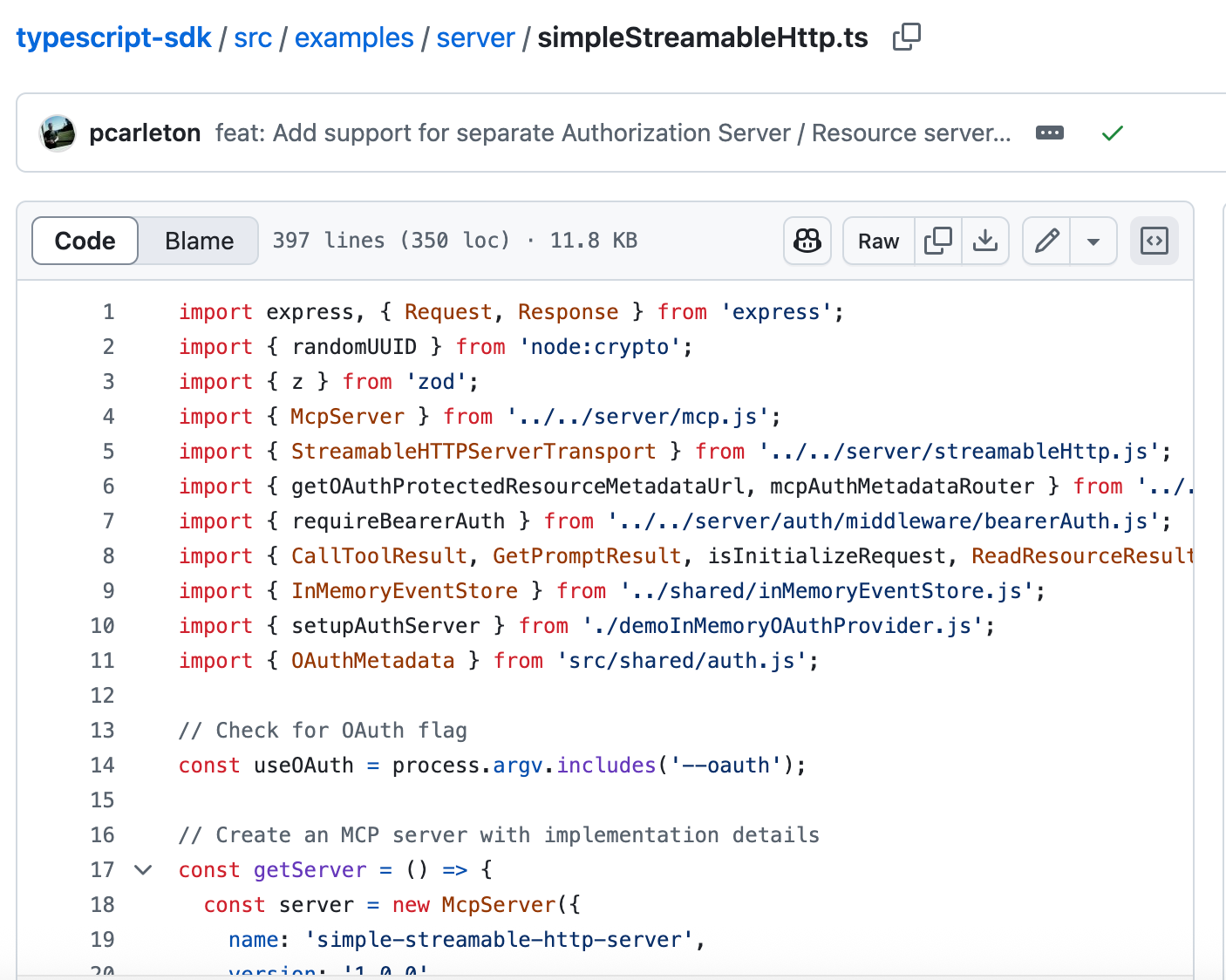
Task: Copy raw file contents icon
Action: point(937,241)
